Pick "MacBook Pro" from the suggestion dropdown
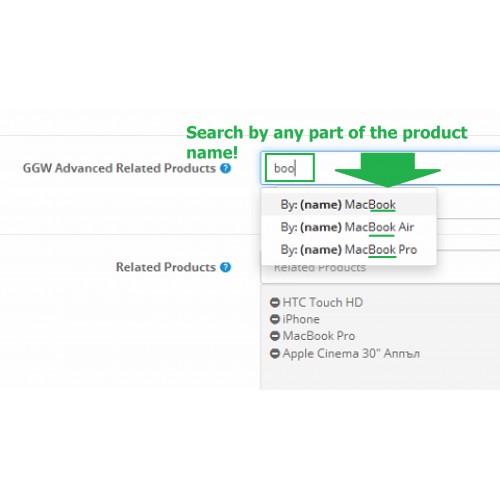Screen dimensions: 500x500 point(349,250)
